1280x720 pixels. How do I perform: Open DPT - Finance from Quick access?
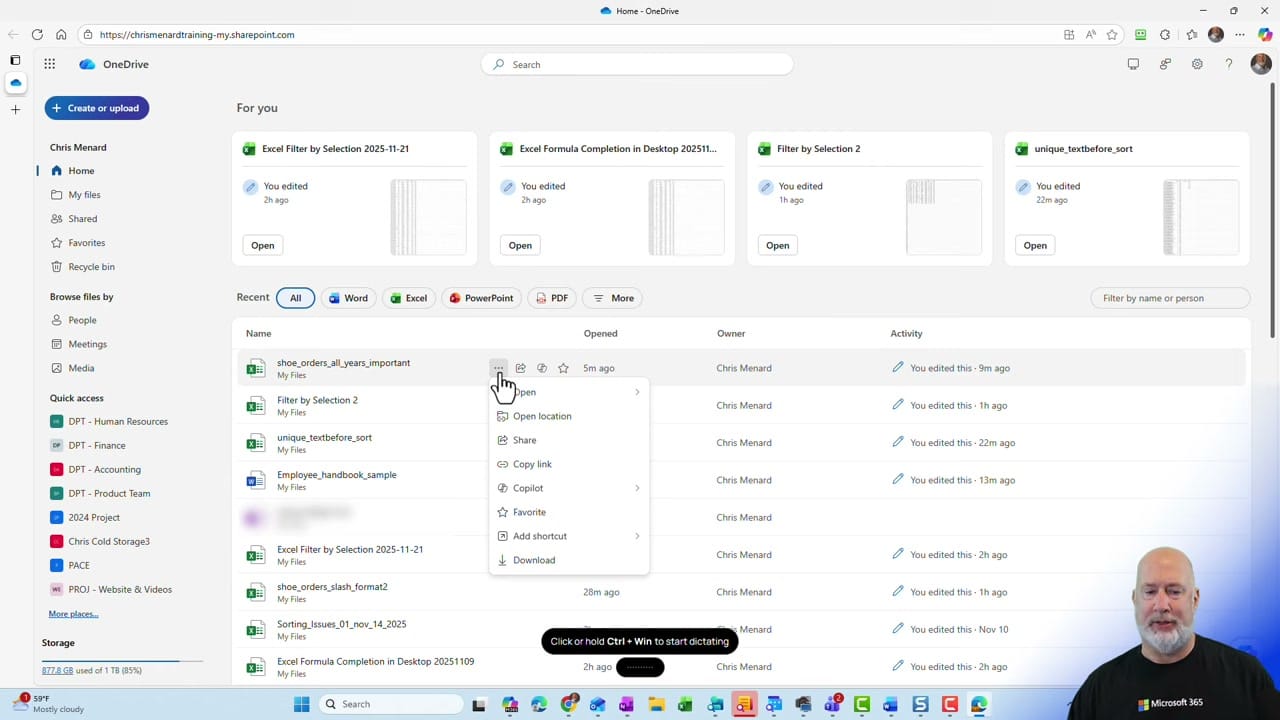[97, 445]
